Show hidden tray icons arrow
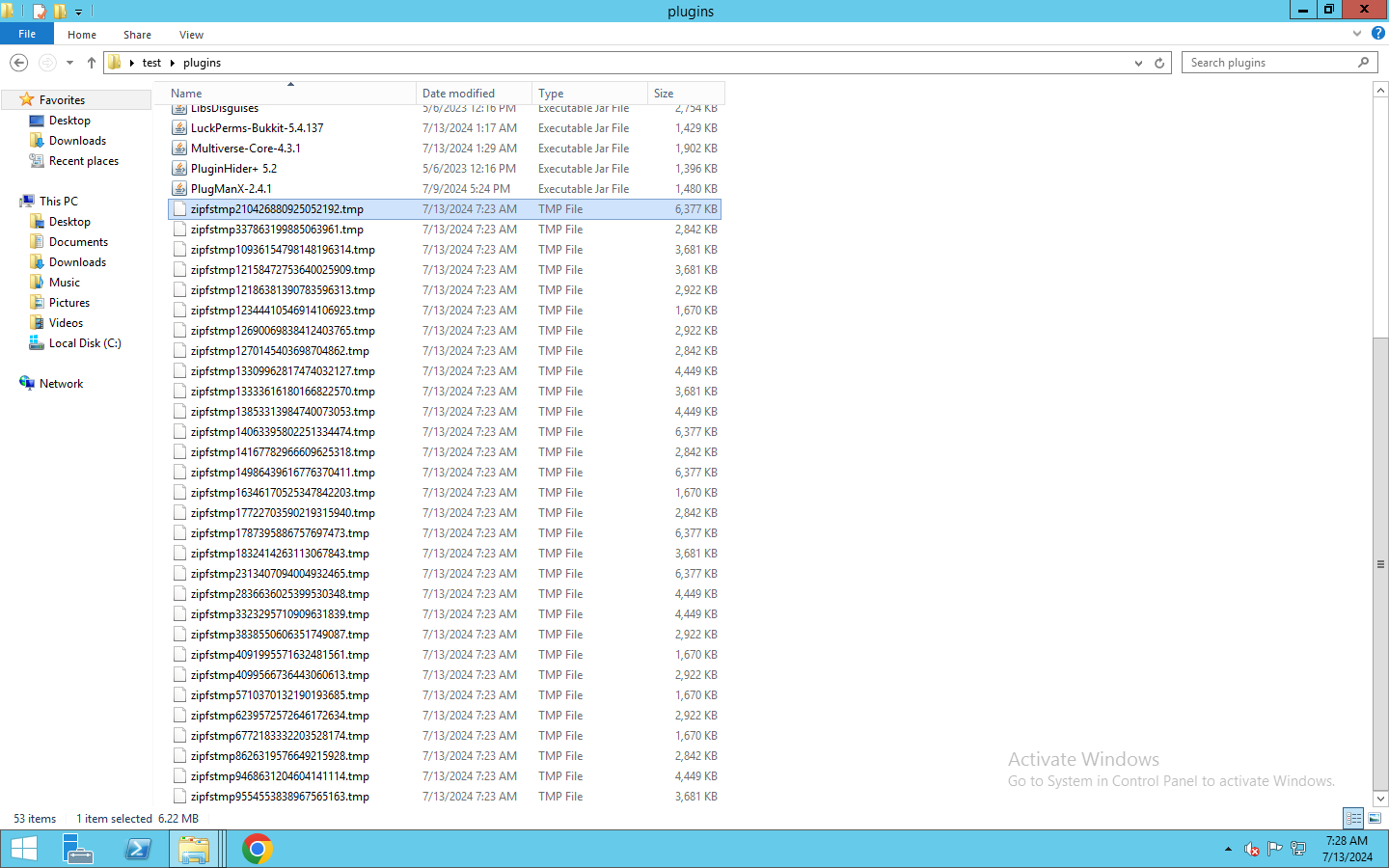This screenshot has height=868, width=1389. [x=1228, y=849]
